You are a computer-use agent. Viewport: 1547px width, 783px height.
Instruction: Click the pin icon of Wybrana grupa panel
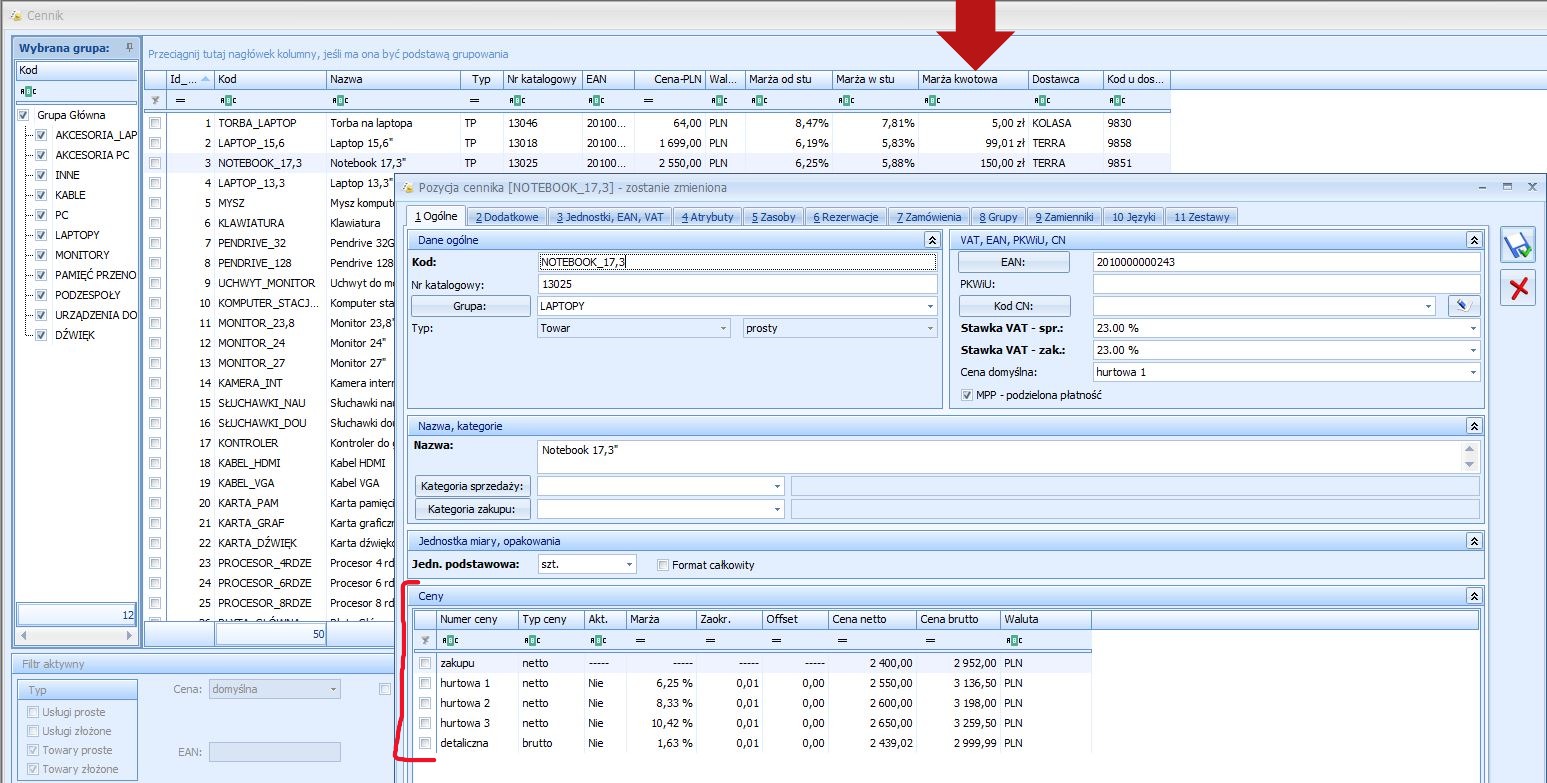tap(129, 48)
